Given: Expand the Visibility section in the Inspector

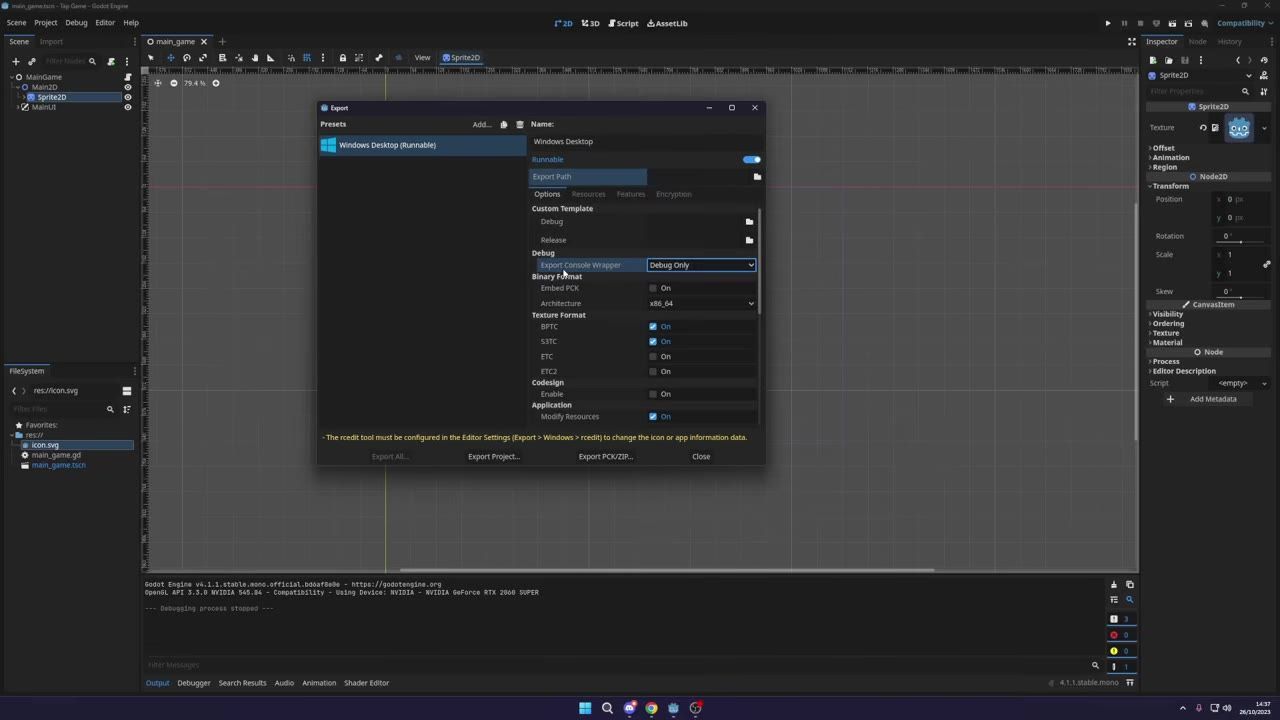Looking at the screenshot, I should click(x=1167, y=314).
